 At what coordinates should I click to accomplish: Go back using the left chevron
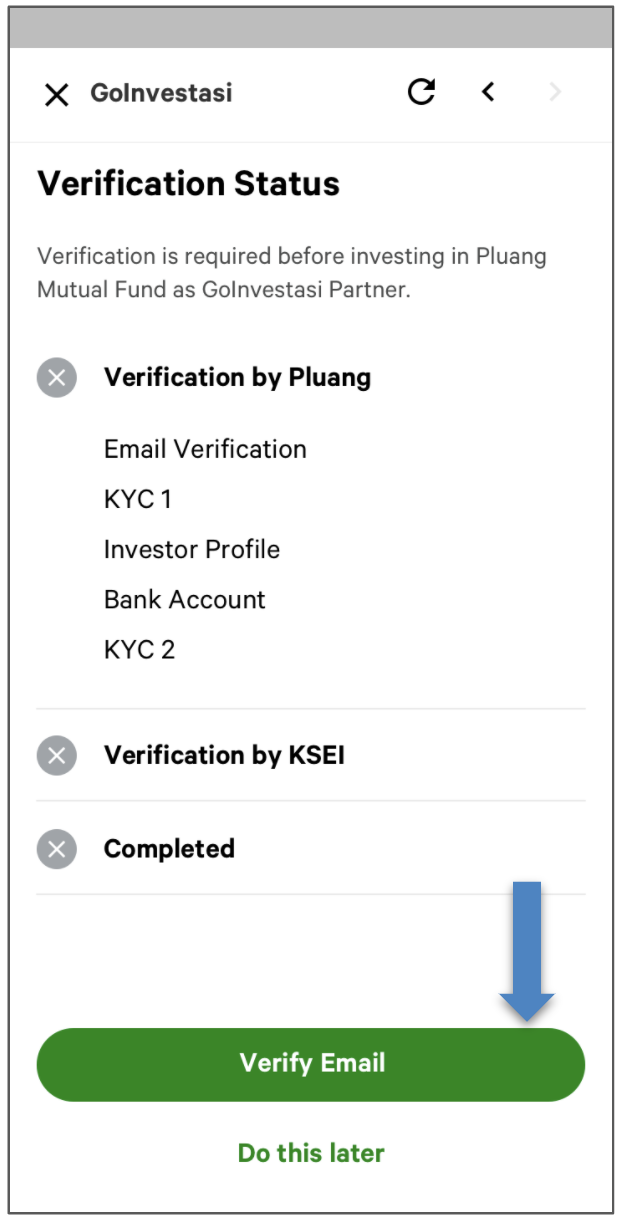[488, 93]
